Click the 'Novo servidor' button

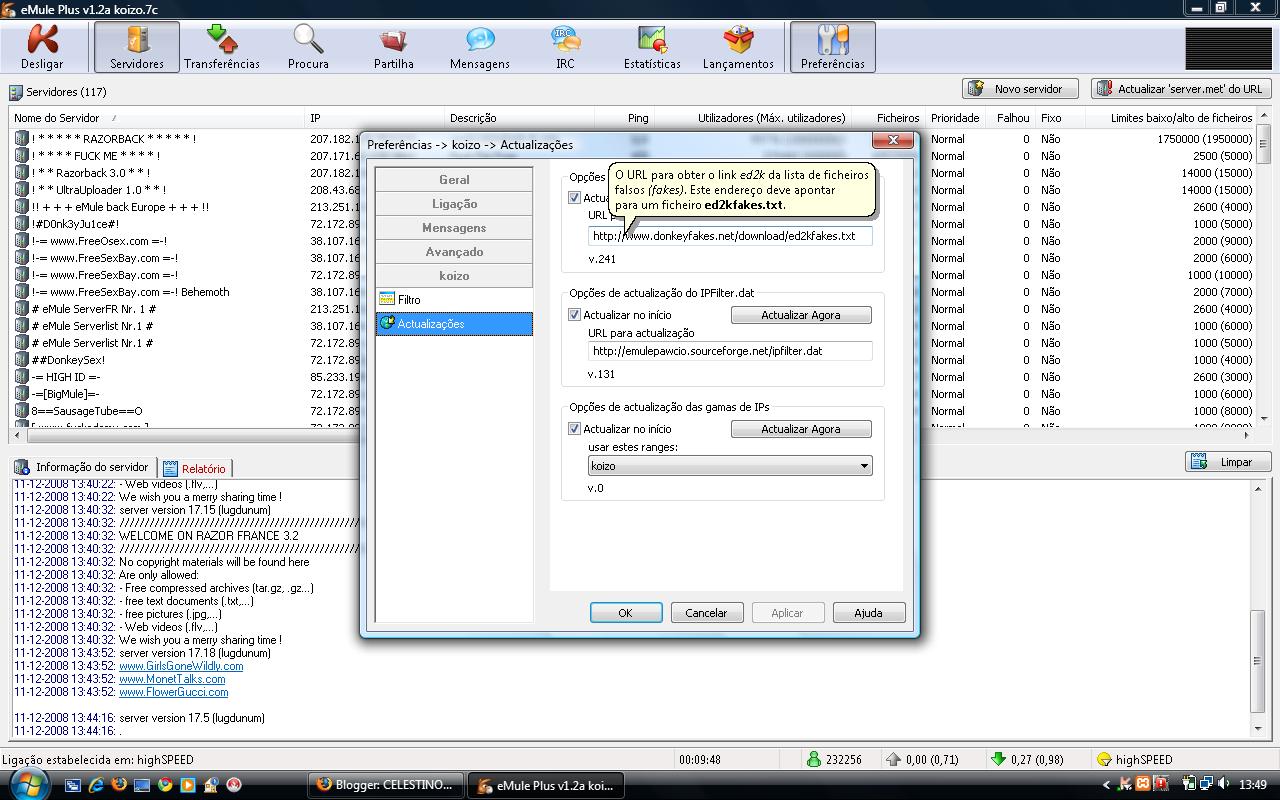(1020, 89)
